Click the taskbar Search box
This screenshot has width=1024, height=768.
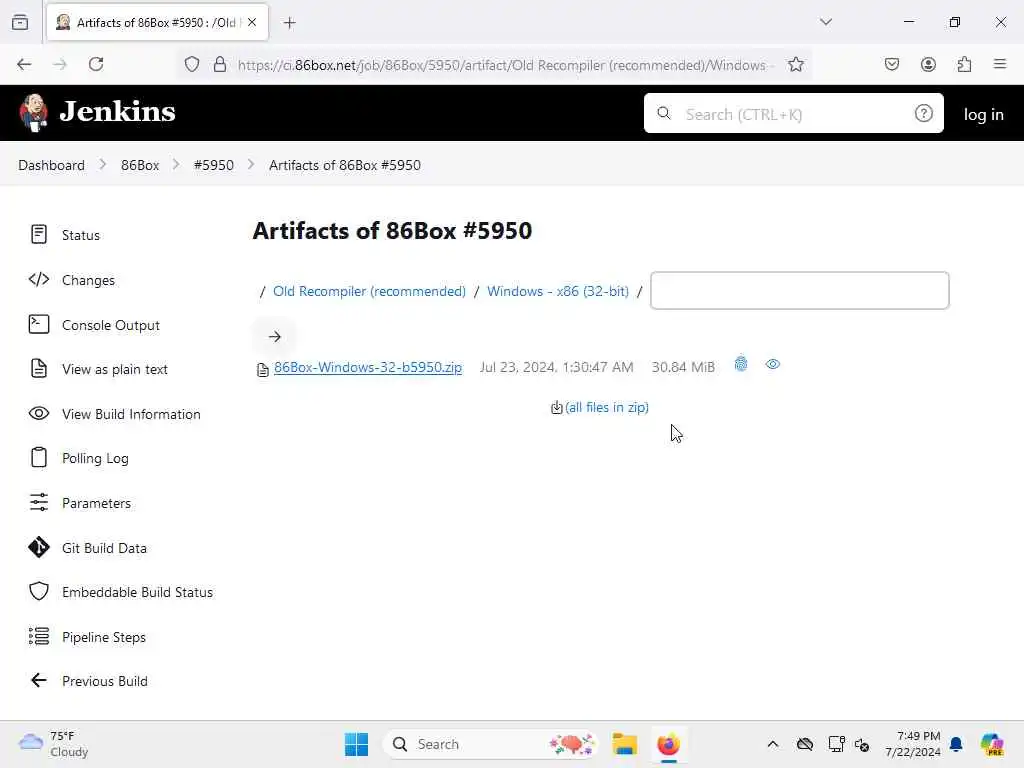(x=491, y=744)
